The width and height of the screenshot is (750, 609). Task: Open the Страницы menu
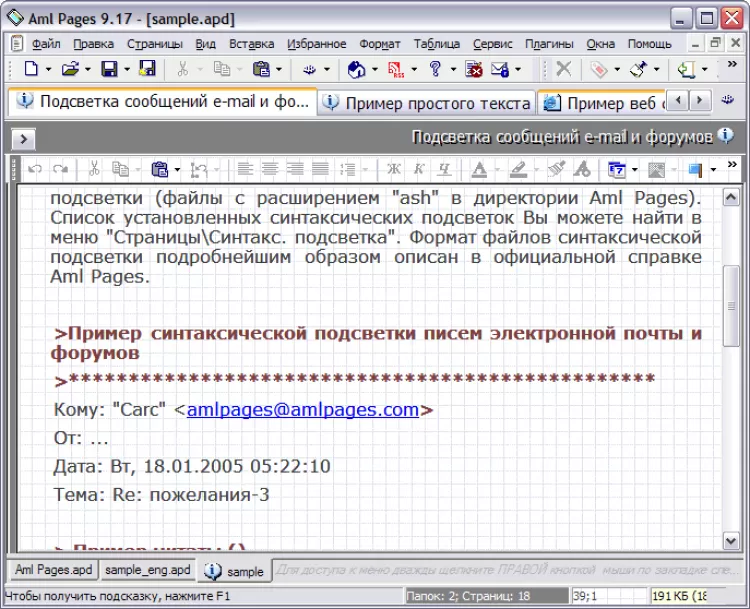tap(154, 44)
